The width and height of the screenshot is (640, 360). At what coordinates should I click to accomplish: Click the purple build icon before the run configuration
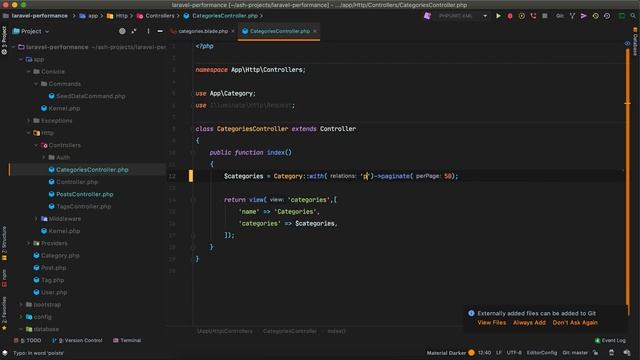tap(427, 16)
